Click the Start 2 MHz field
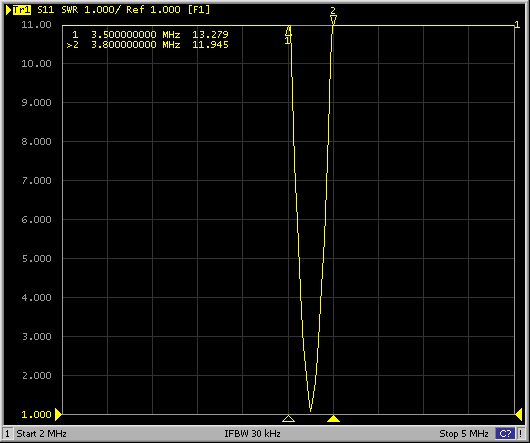The height and width of the screenshot is (443, 530). tap(42, 434)
